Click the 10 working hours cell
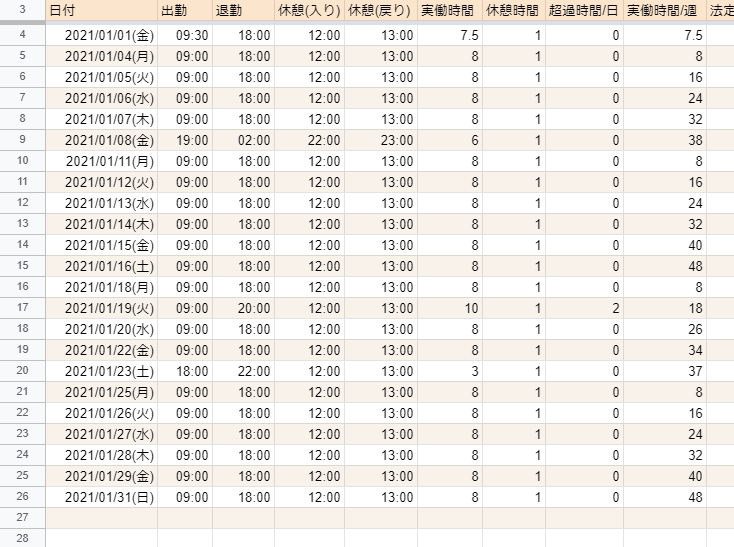The height and width of the screenshot is (547, 734). coord(450,308)
